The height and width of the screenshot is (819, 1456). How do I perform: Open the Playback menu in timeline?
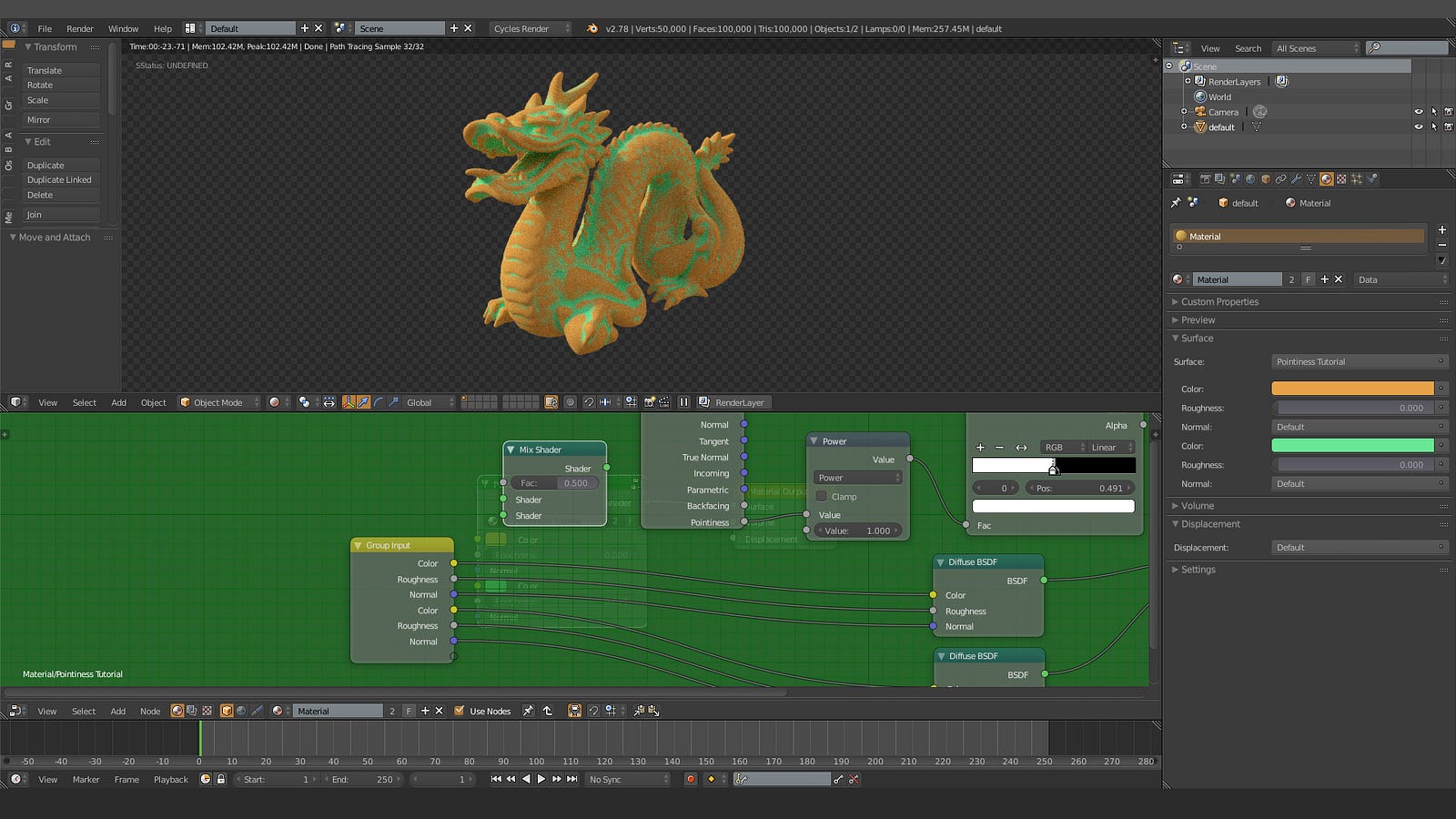(170, 779)
